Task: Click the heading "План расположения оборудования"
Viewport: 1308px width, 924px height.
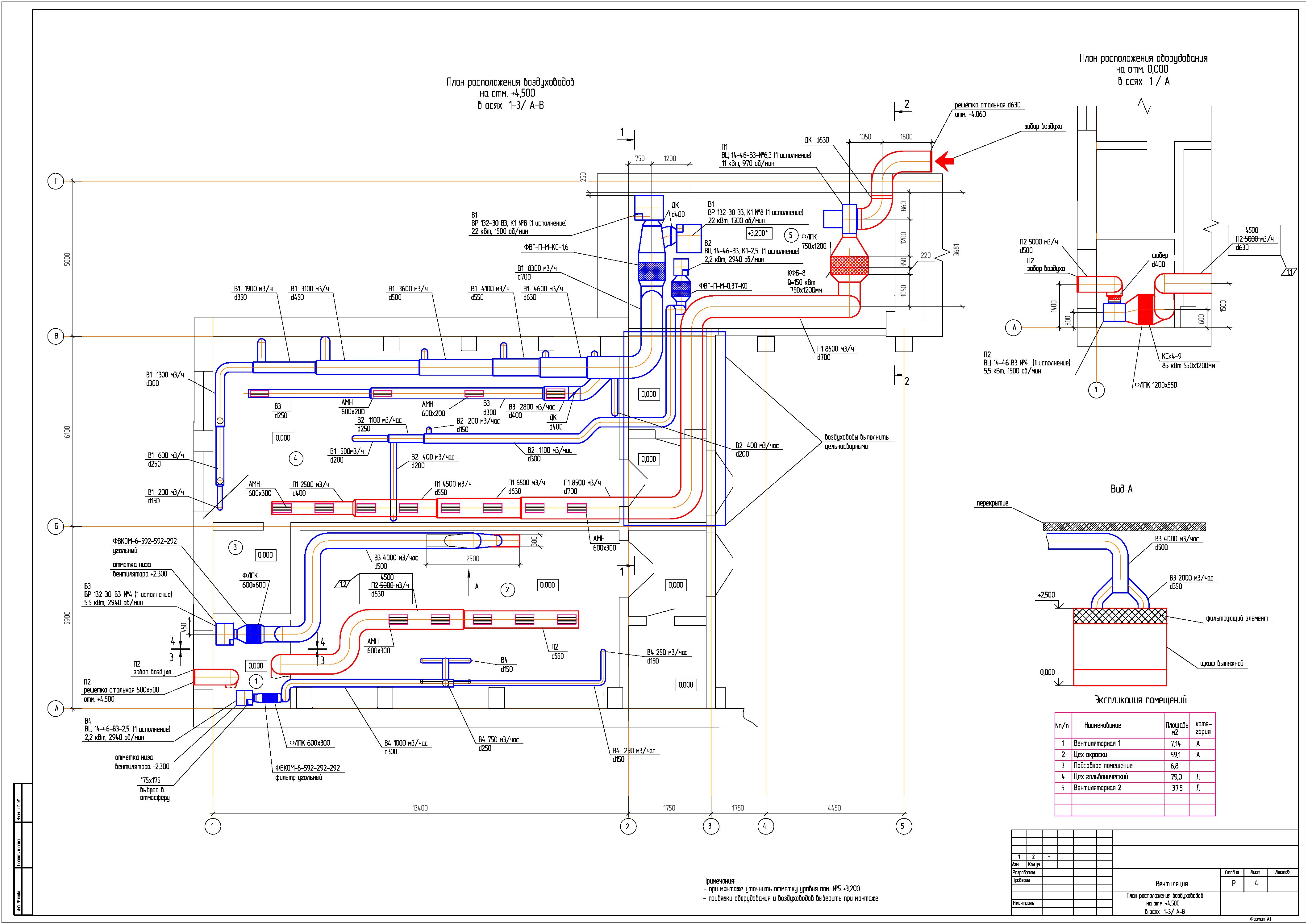Action: click(1143, 58)
